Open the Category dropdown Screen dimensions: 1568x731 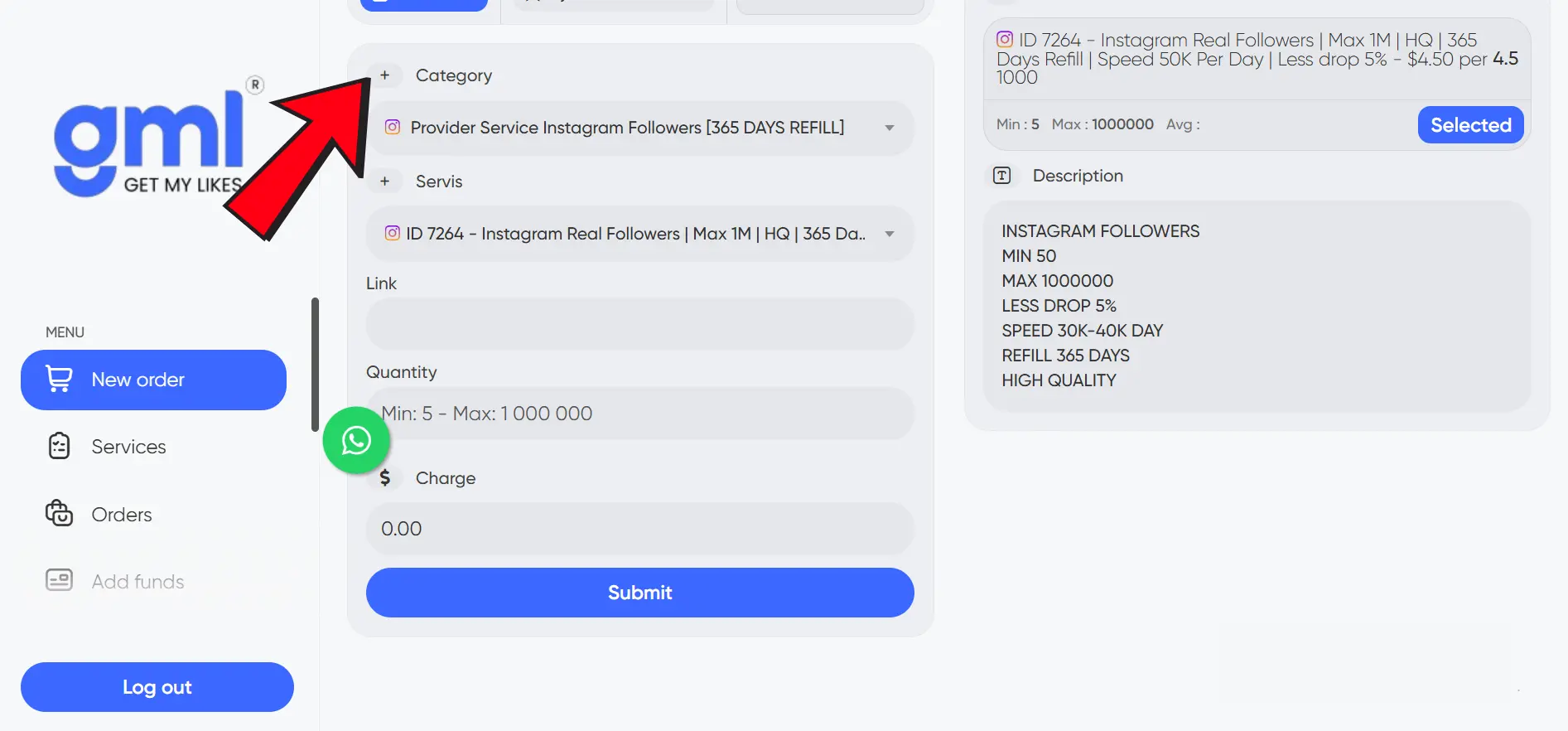click(640, 128)
